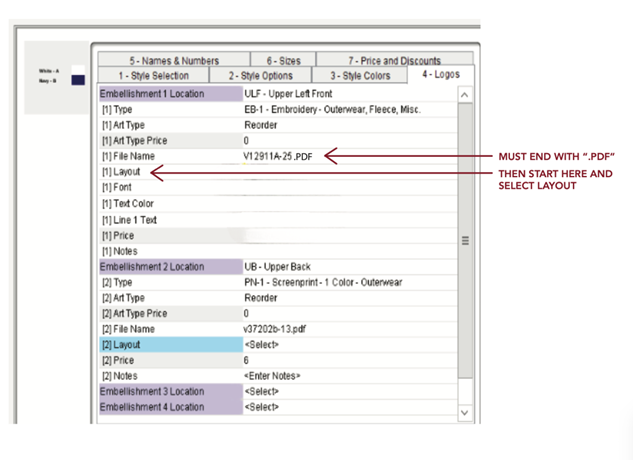Viewport: 633px width, 460px height.
Task: Click the 4 - Logos tab
Action: [x=440, y=75]
